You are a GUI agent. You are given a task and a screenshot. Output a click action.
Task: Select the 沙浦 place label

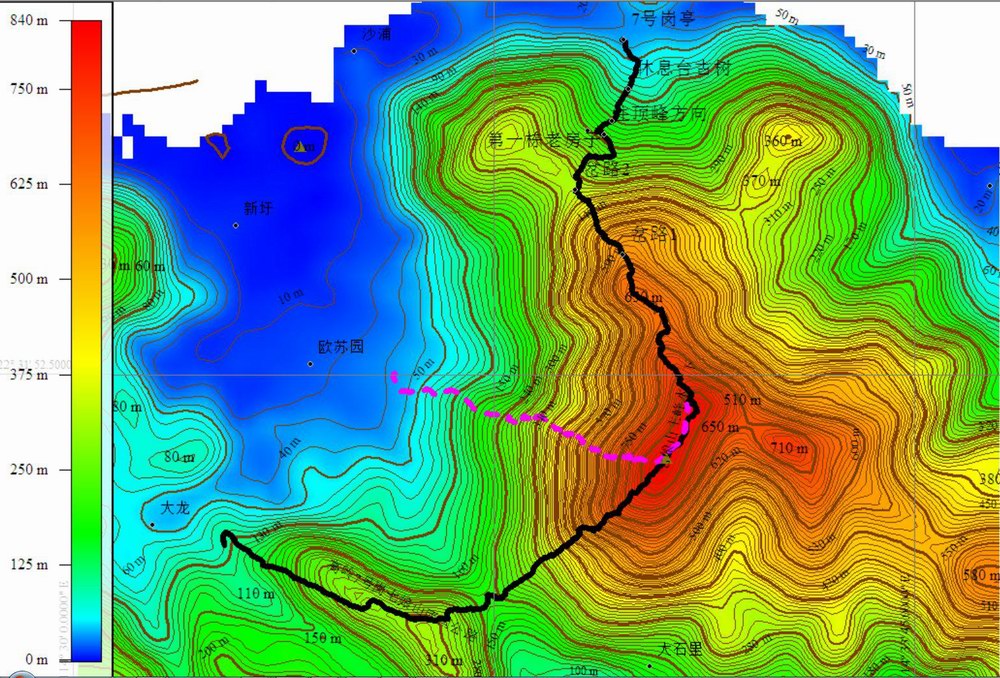(376, 34)
